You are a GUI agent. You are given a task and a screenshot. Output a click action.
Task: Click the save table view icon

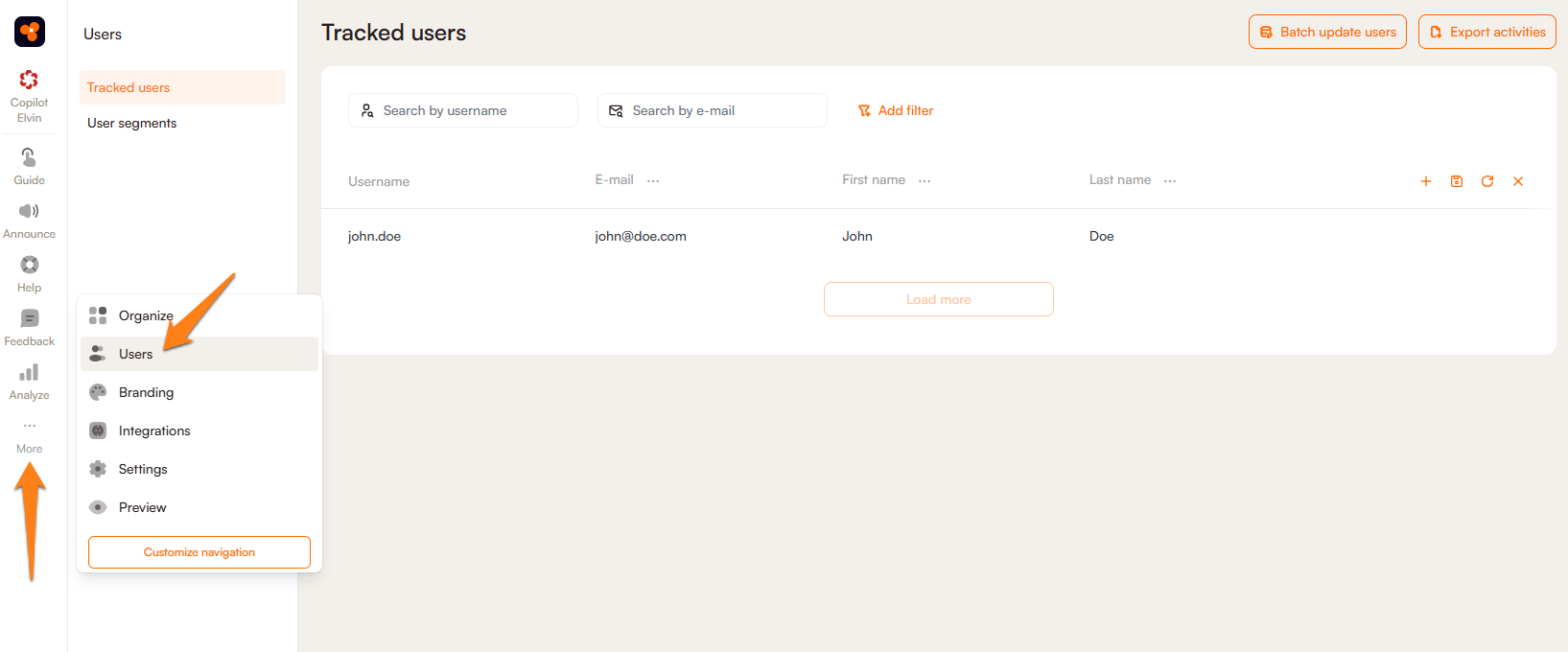pyautogui.click(x=1457, y=181)
